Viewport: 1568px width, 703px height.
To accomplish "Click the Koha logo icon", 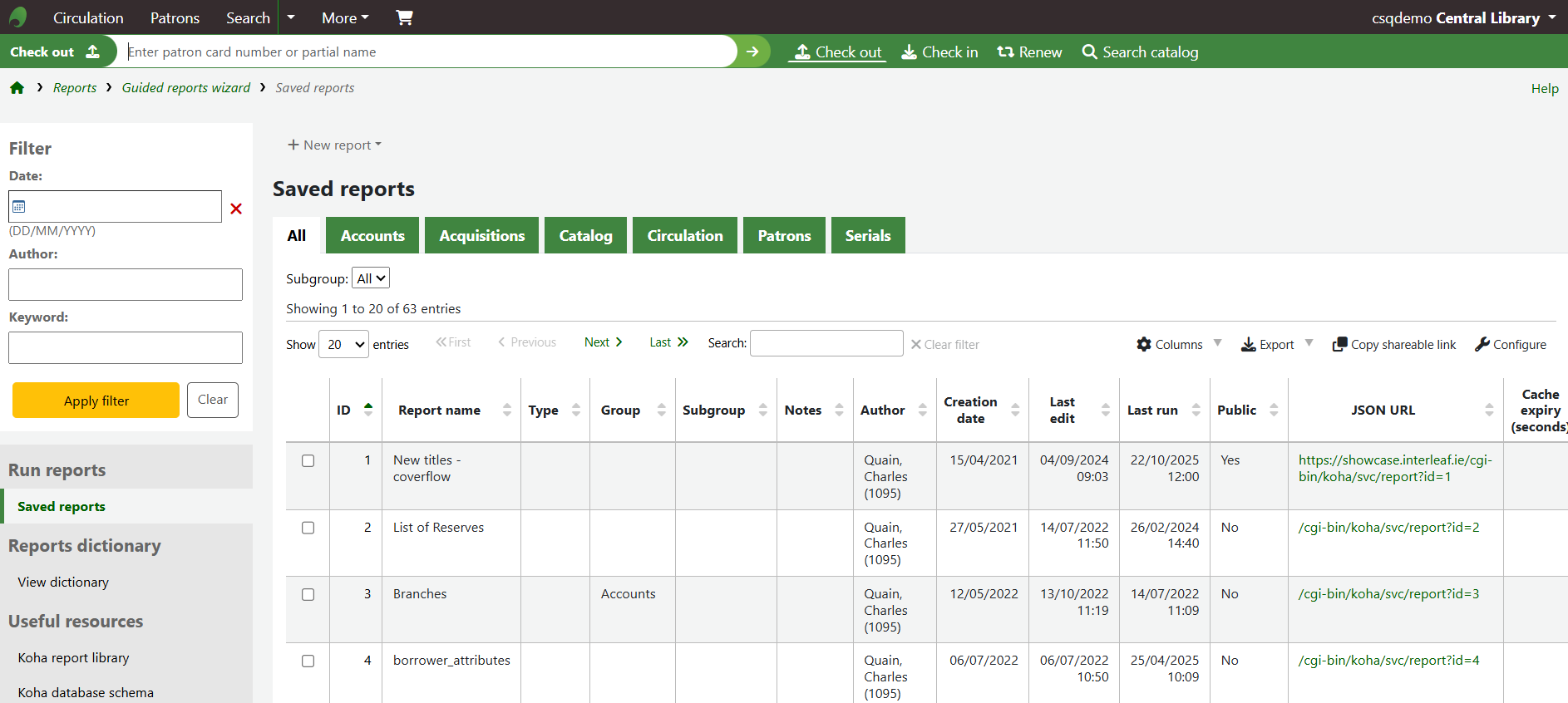I will click(18, 17).
